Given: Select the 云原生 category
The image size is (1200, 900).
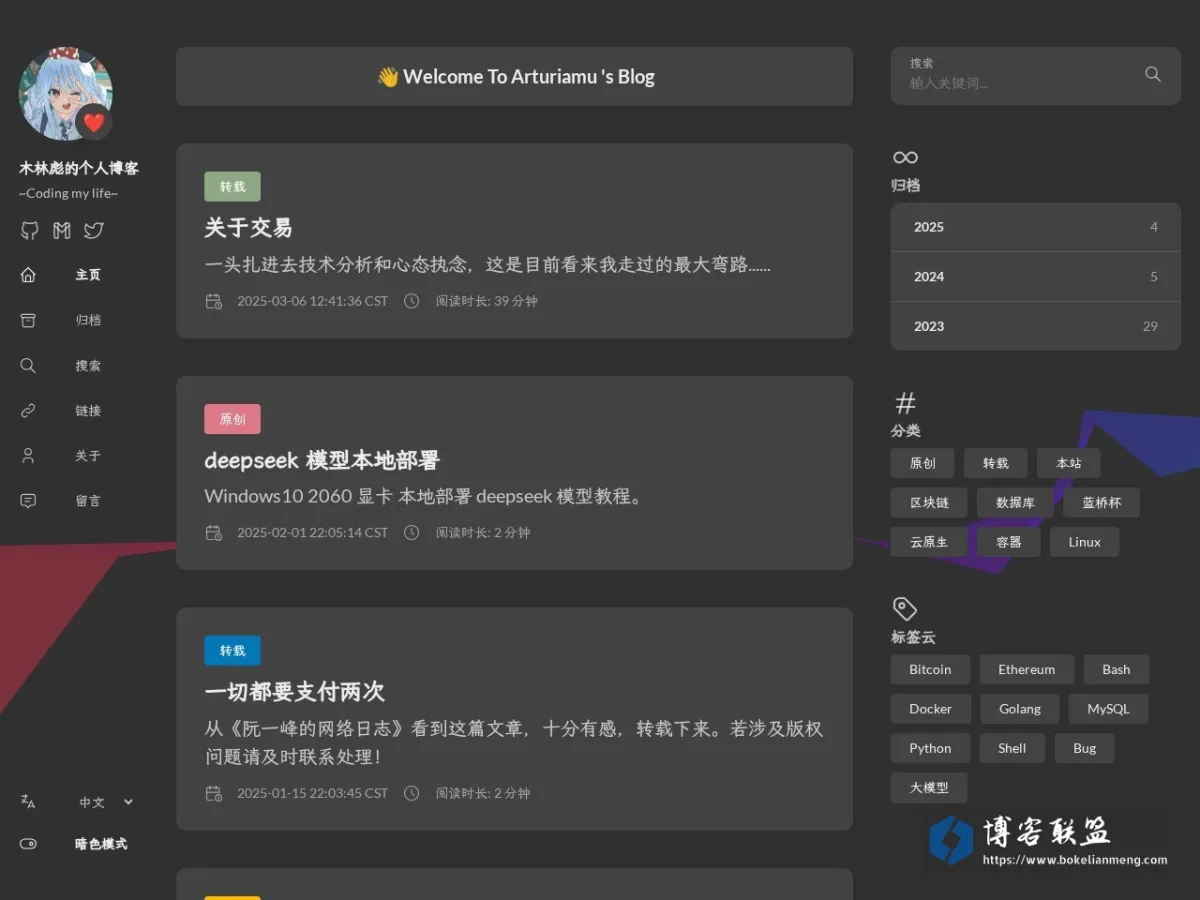Looking at the screenshot, I should pos(930,542).
